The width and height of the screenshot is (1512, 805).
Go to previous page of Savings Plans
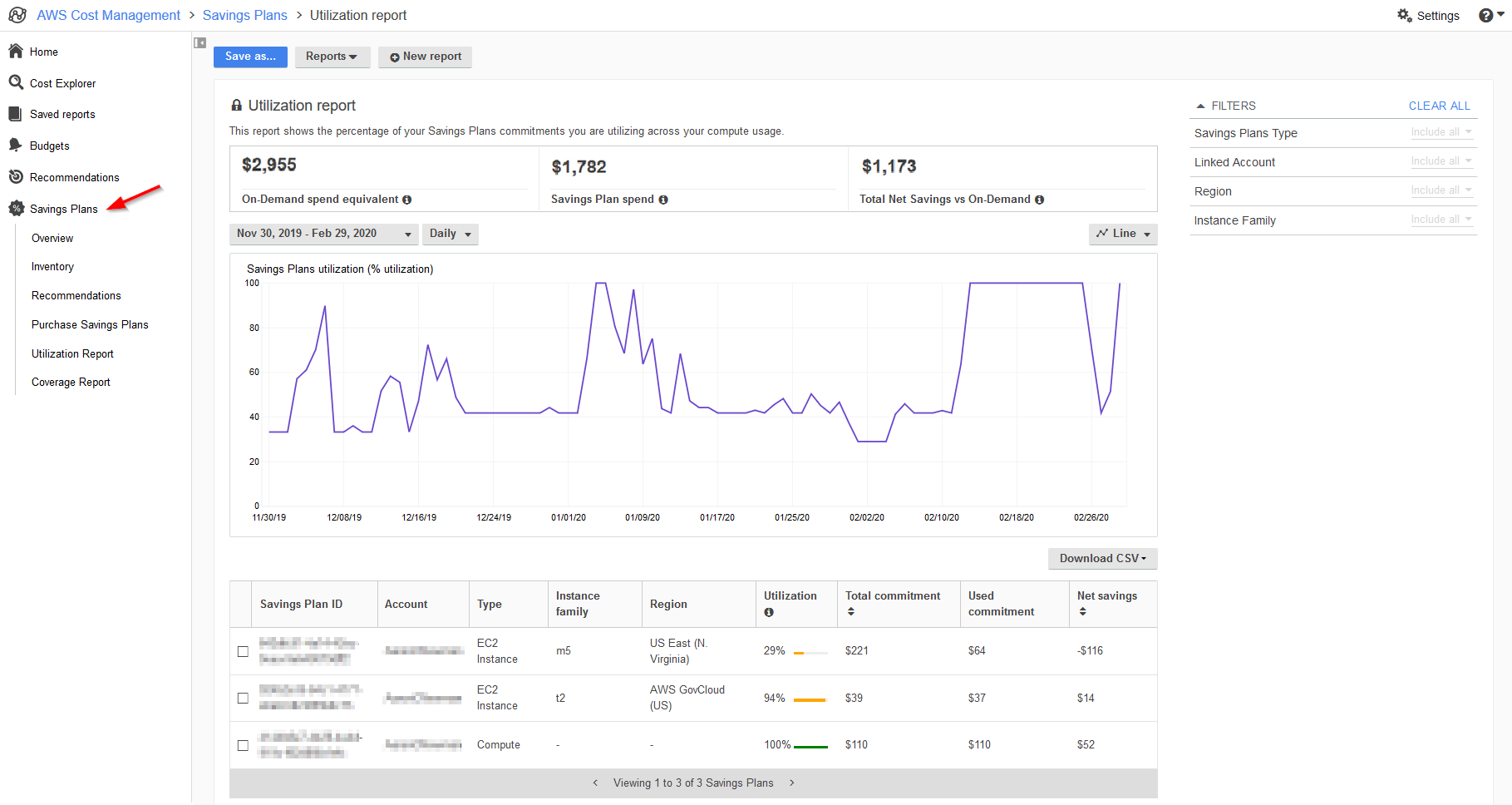coord(595,783)
